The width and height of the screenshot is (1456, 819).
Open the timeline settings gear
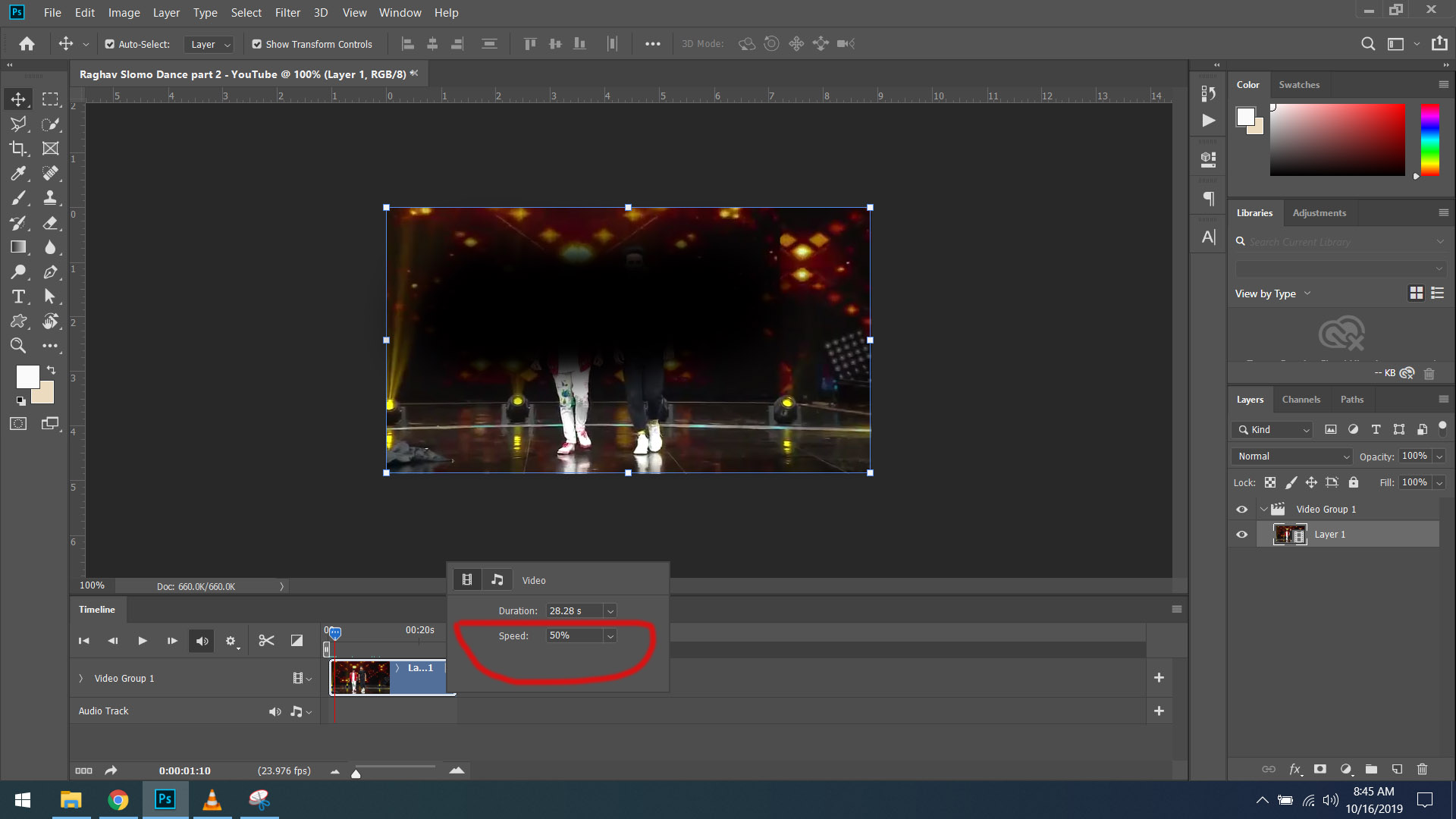tap(231, 640)
